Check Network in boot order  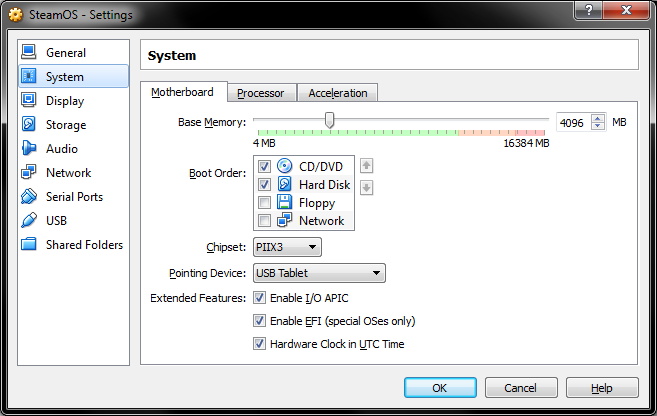pyautogui.click(x=264, y=220)
